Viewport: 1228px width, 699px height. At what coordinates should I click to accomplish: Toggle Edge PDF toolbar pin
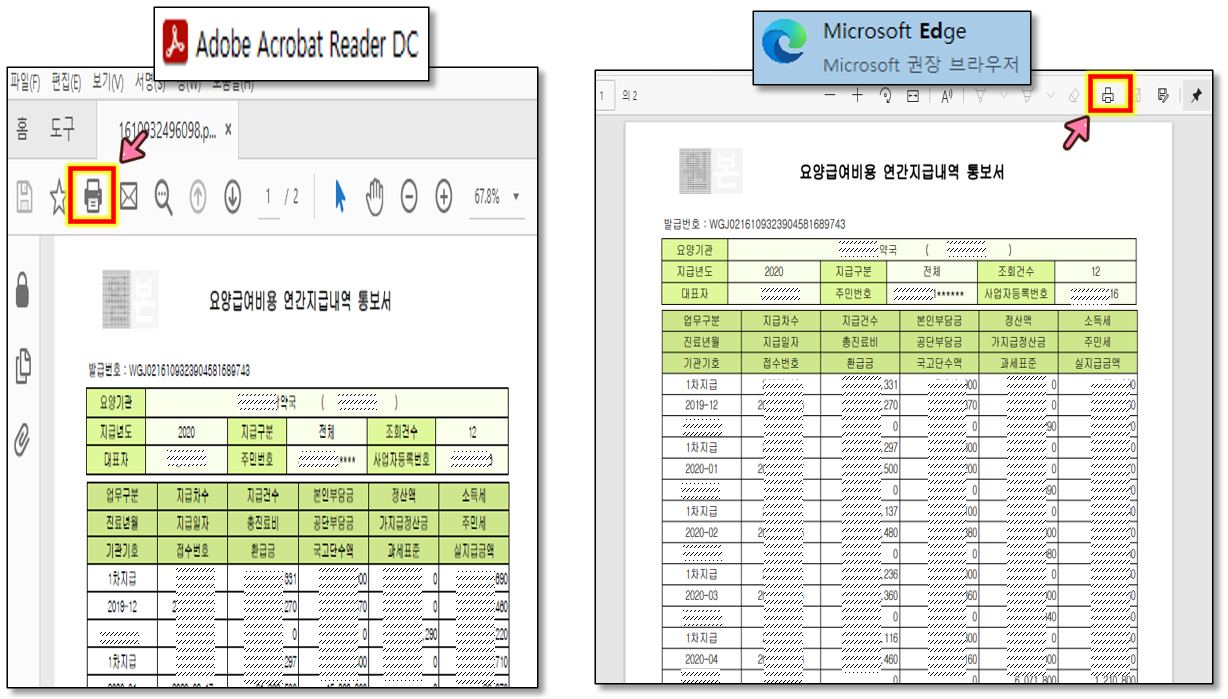coord(1195,96)
